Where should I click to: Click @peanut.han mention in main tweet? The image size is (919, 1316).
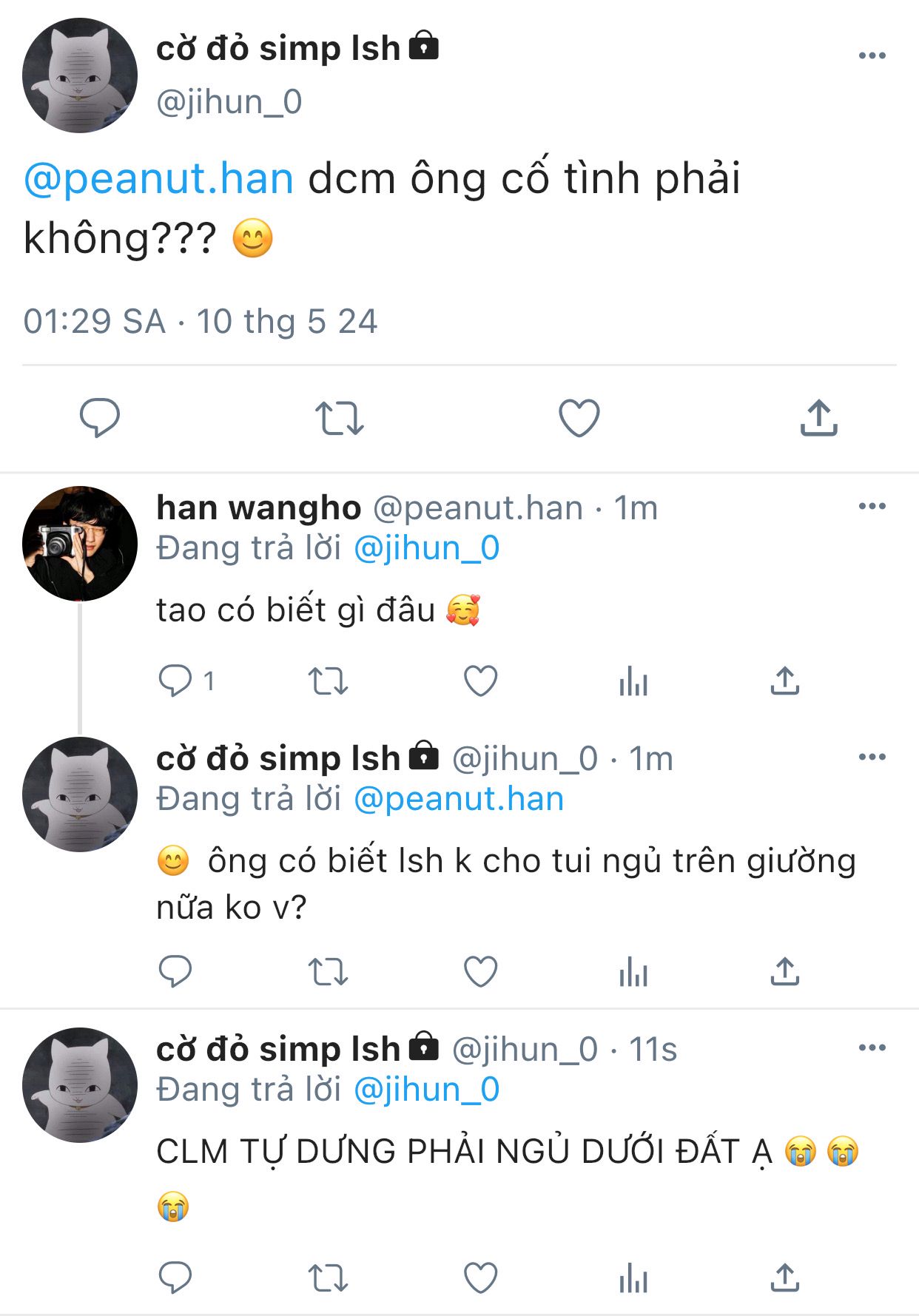coord(159,179)
